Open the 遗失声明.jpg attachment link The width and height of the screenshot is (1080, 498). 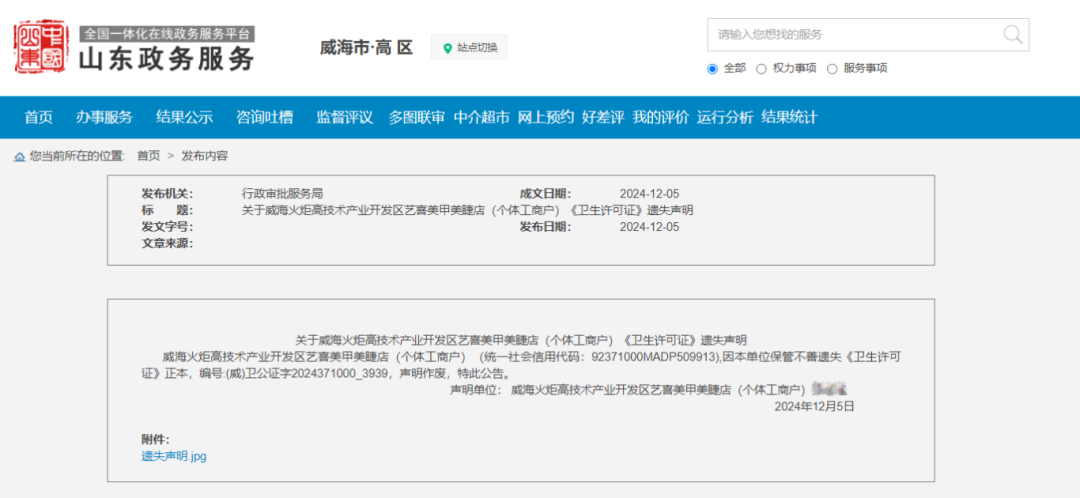(174, 456)
